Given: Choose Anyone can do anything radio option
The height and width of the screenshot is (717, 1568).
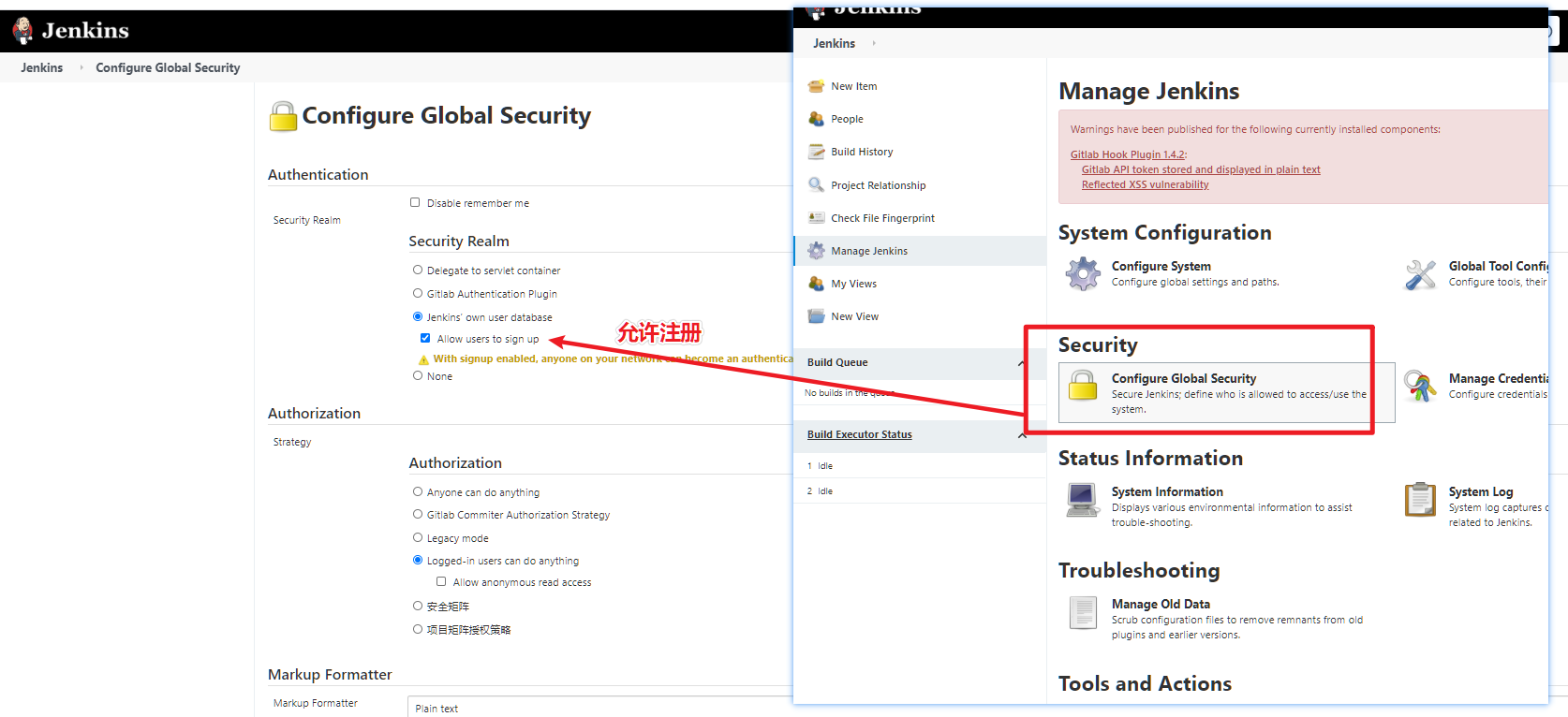Looking at the screenshot, I should pos(418,491).
